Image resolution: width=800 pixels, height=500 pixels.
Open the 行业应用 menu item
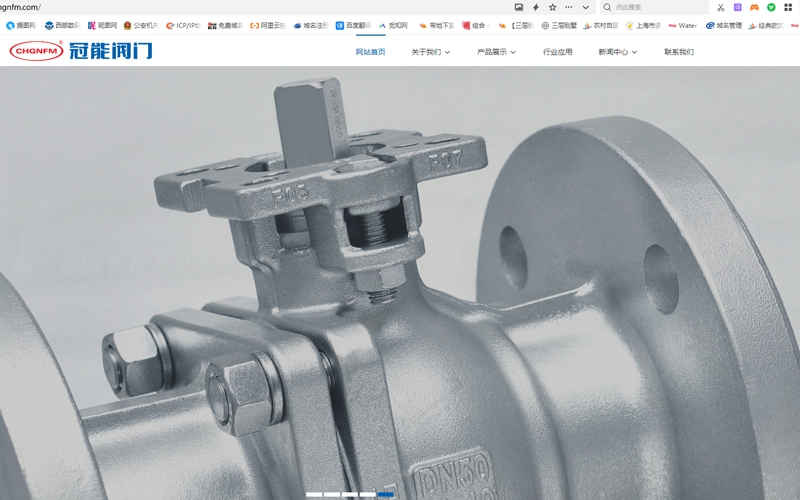tap(557, 52)
